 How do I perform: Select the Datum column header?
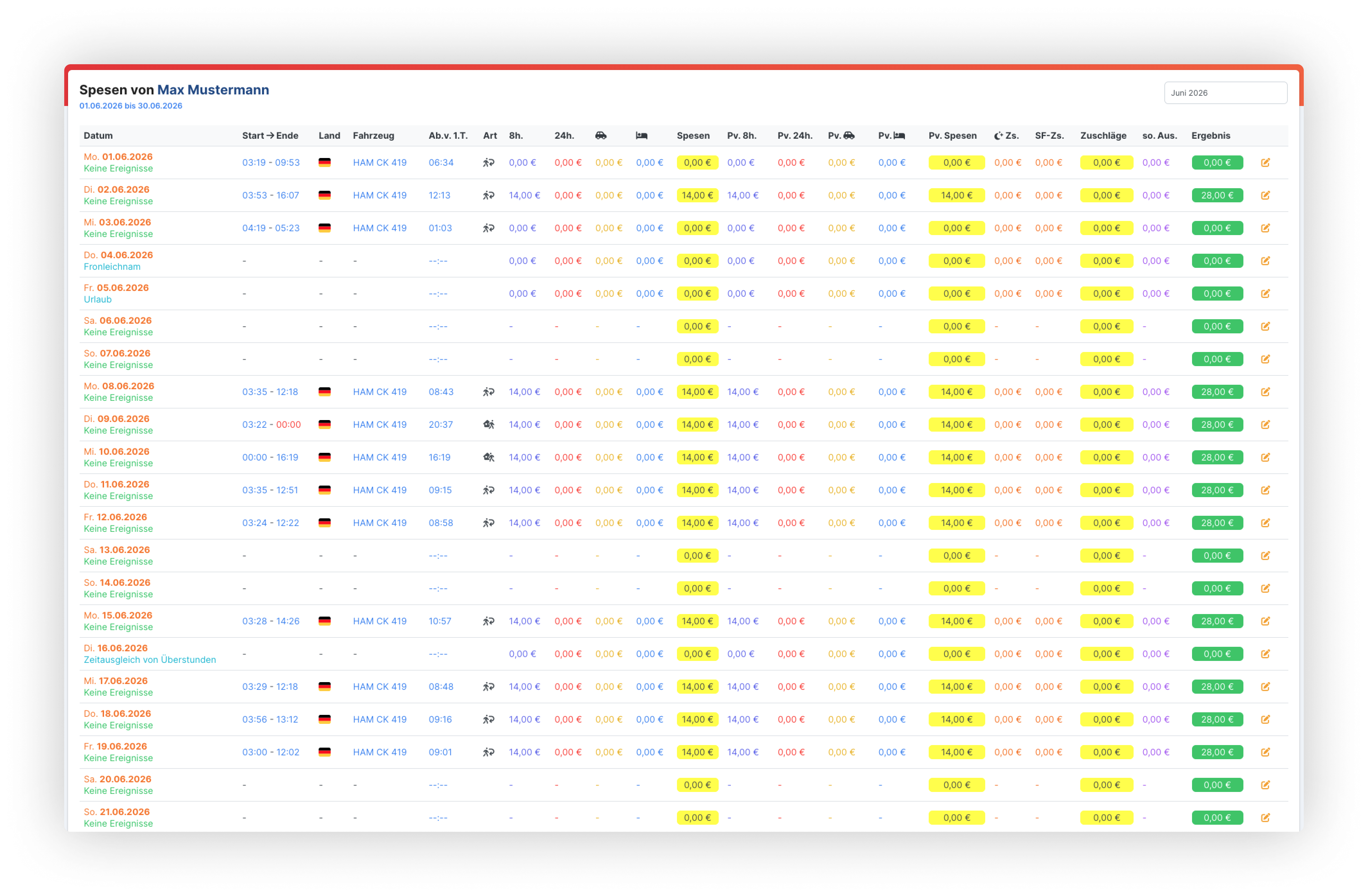[98, 136]
